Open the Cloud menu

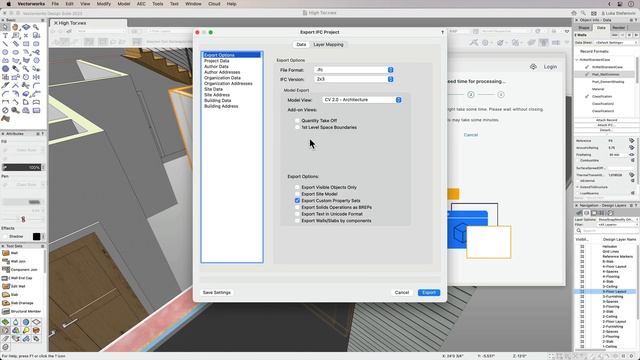(x=214, y=4)
